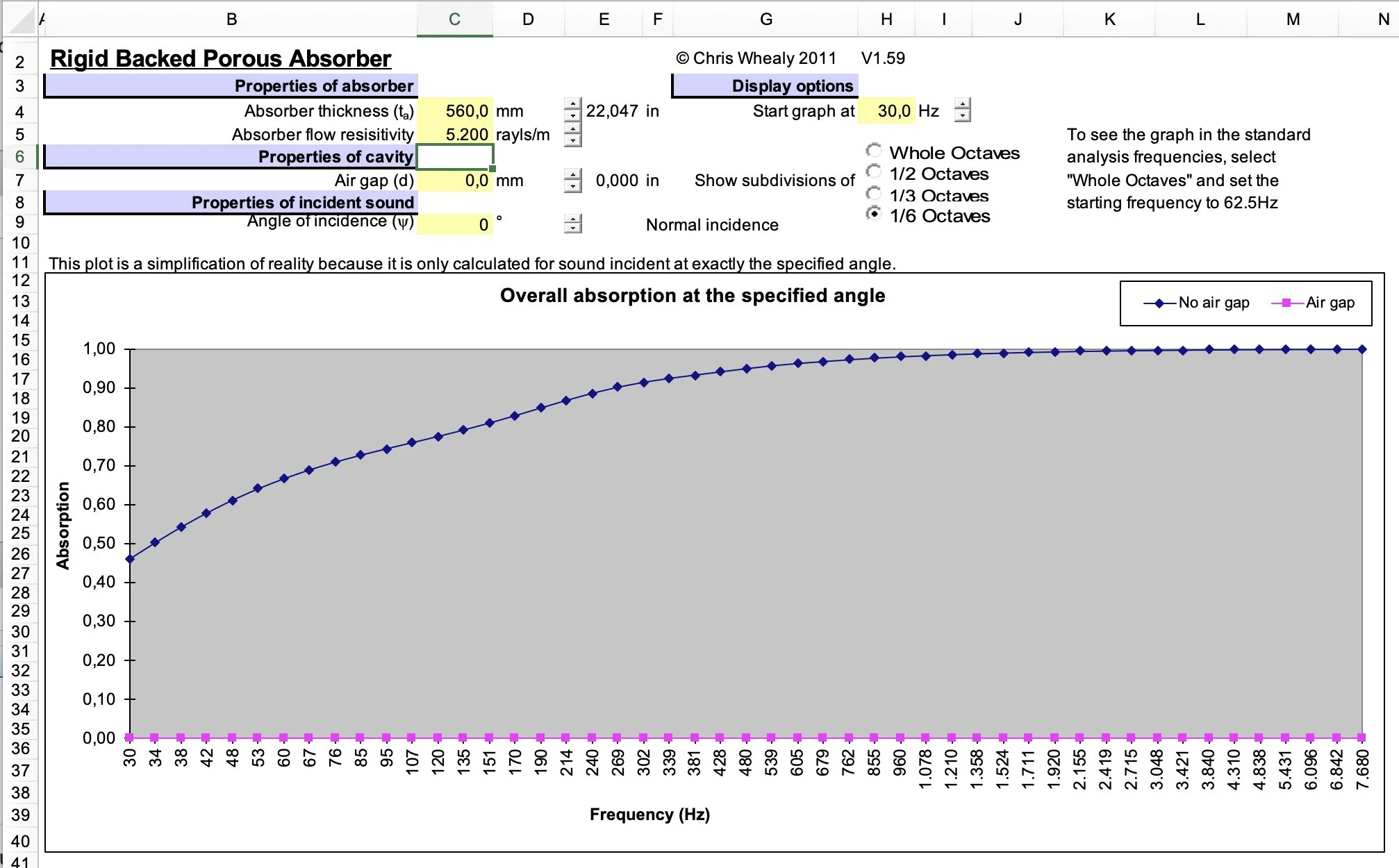Click the air gap spinner control
1399x868 pixels.
click(x=572, y=181)
